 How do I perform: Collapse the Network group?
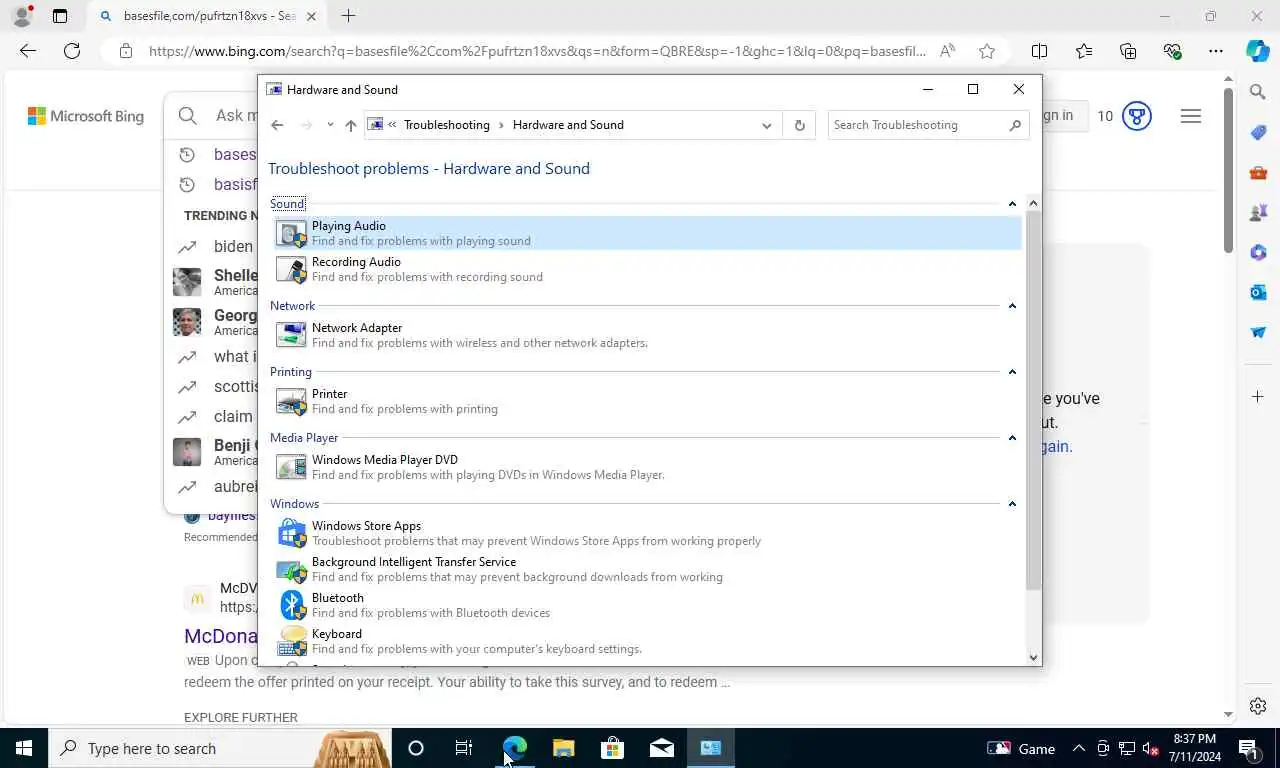(x=1012, y=306)
